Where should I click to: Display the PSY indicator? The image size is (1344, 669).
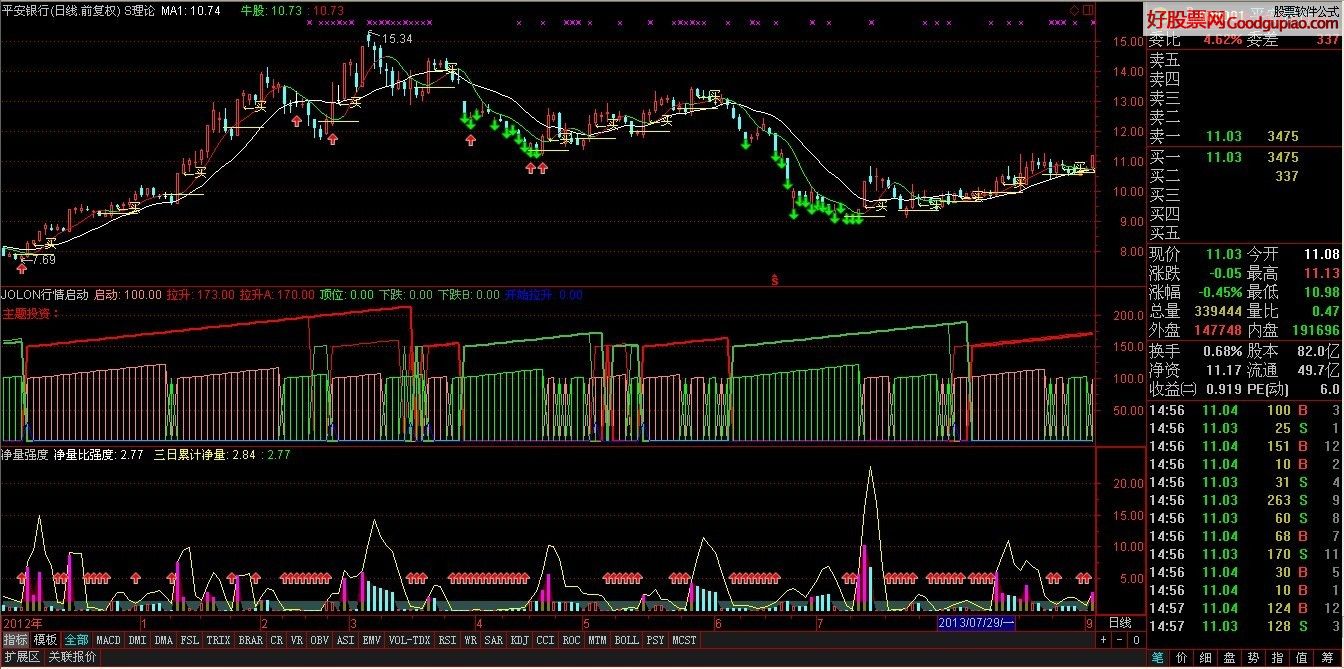(x=656, y=639)
